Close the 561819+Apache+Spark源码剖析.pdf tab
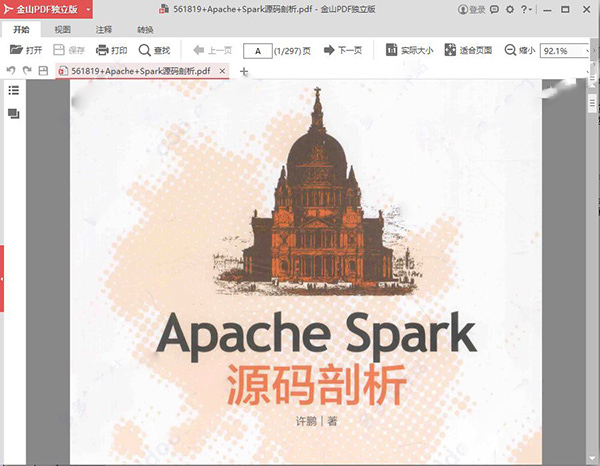600x466 pixels. (222, 71)
